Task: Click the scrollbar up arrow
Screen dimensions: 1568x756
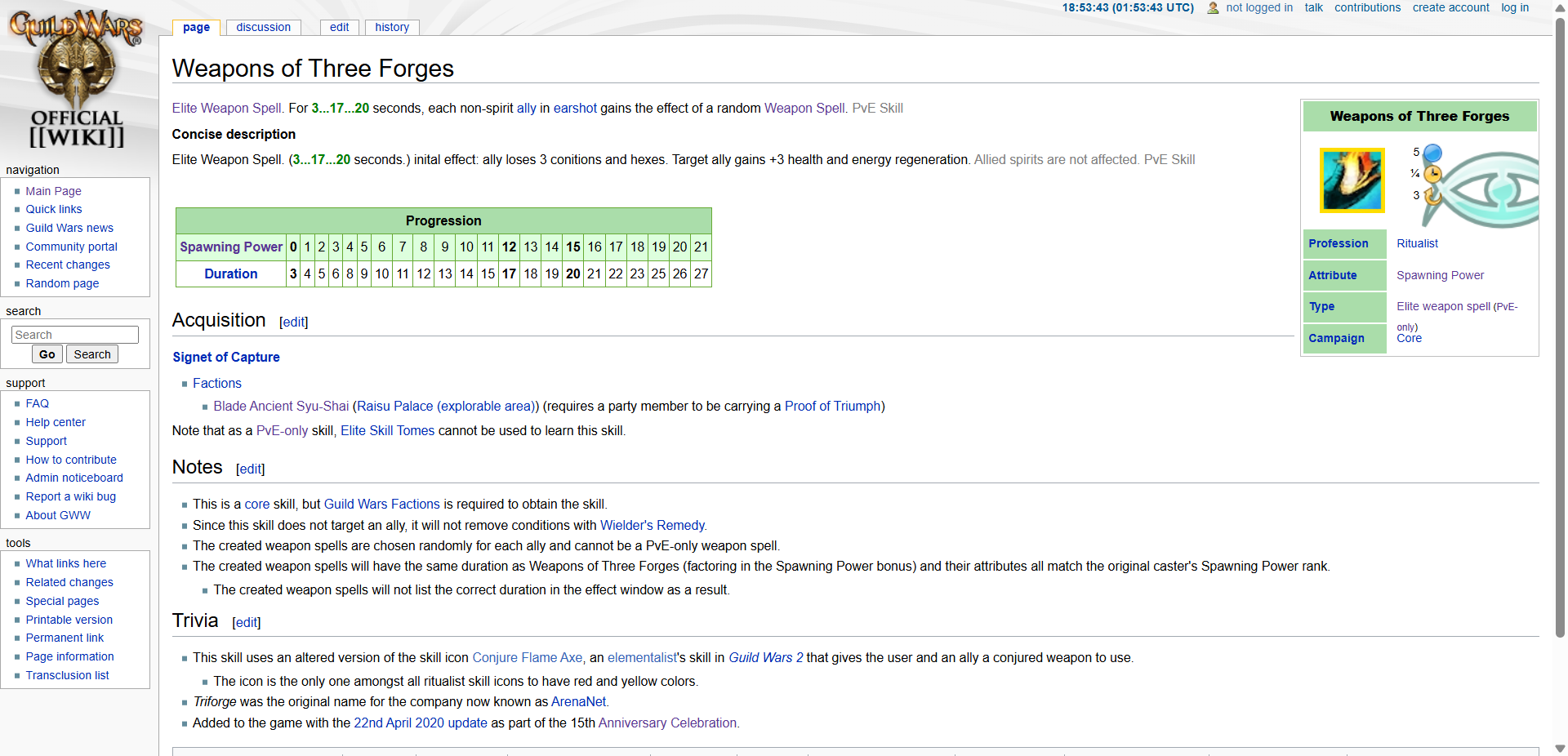Action: click(x=1560, y=7)
